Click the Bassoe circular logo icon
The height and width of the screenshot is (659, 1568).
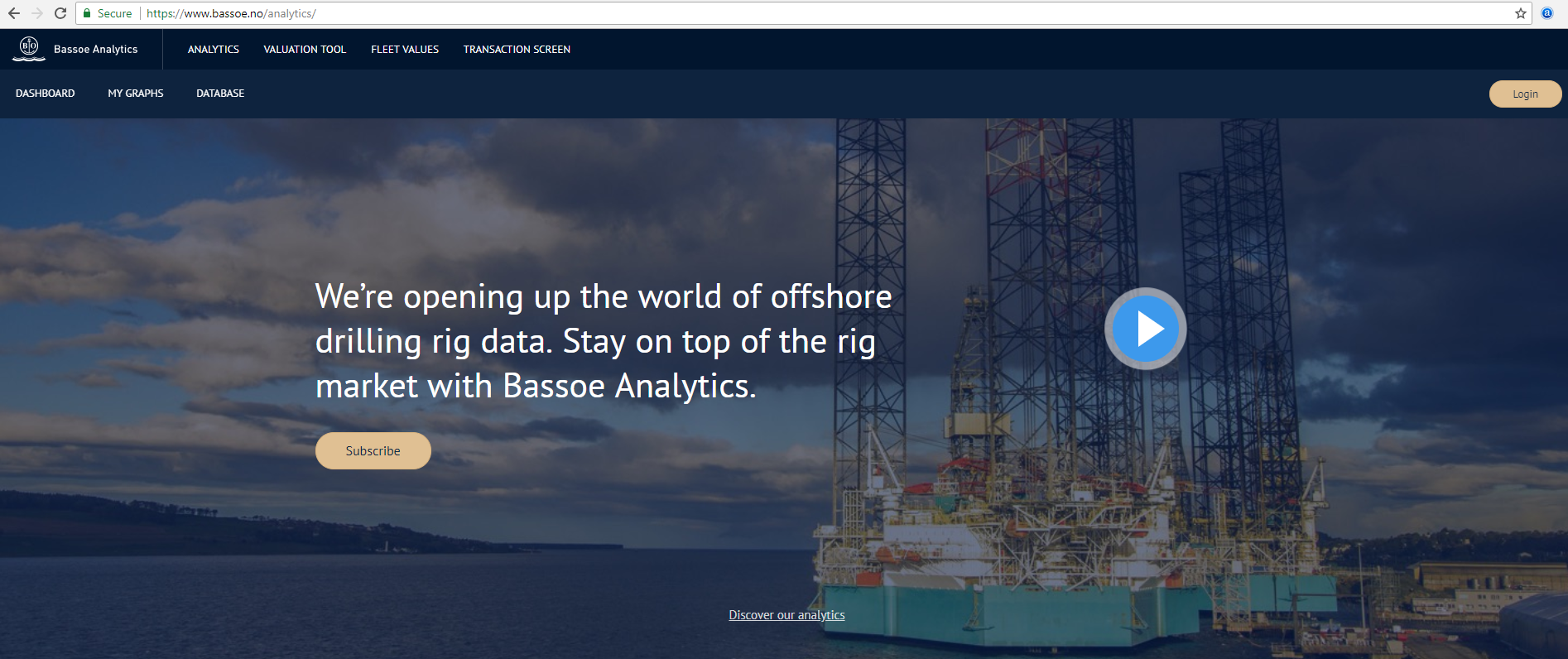point(29,48)
